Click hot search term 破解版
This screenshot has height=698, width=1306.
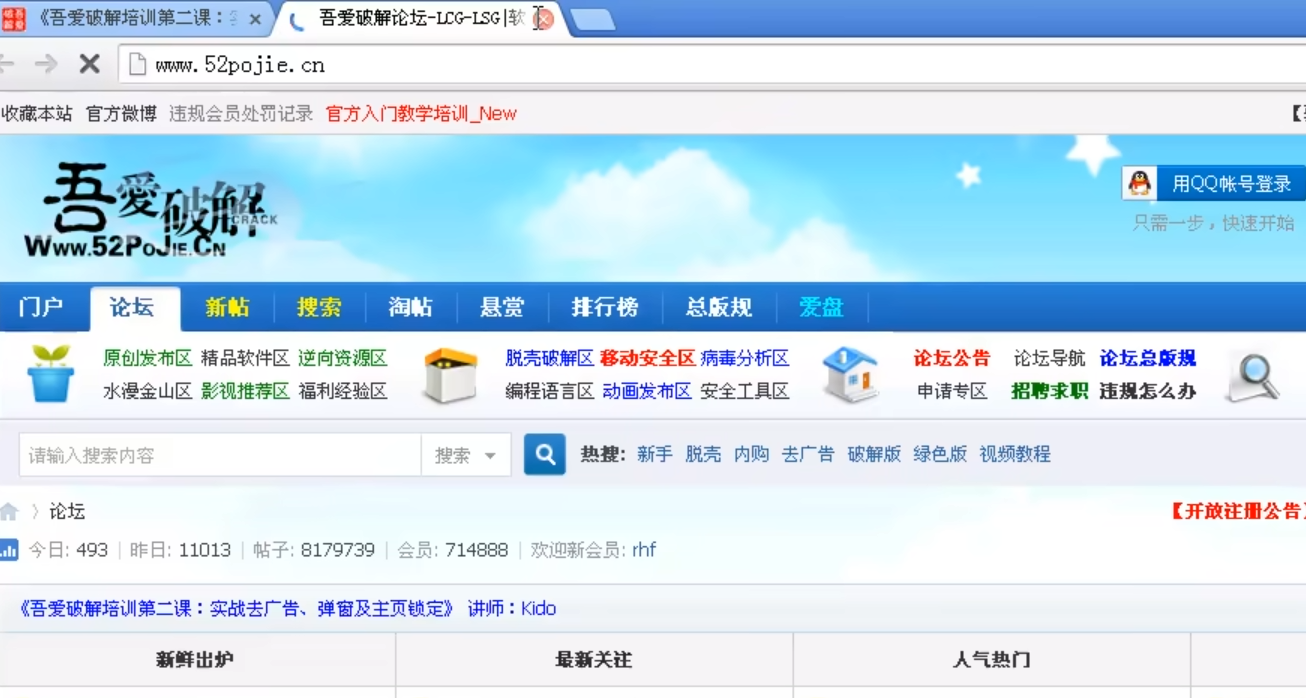(x=874, y=454)
